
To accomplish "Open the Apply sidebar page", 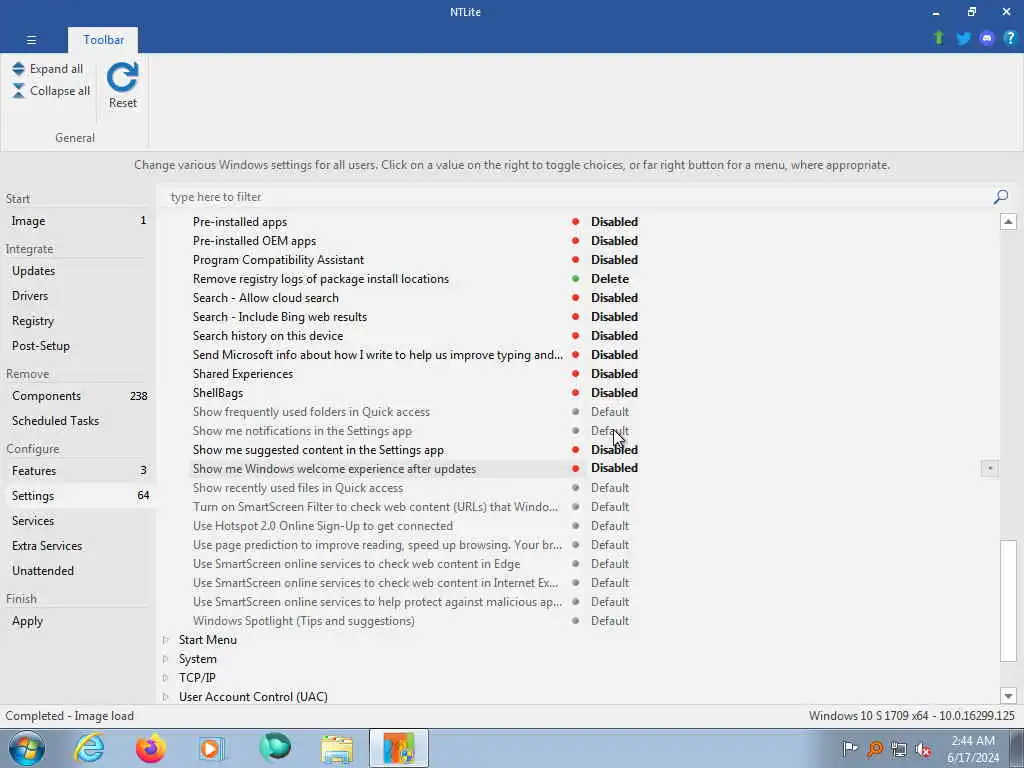I will (x=78, y=620).
